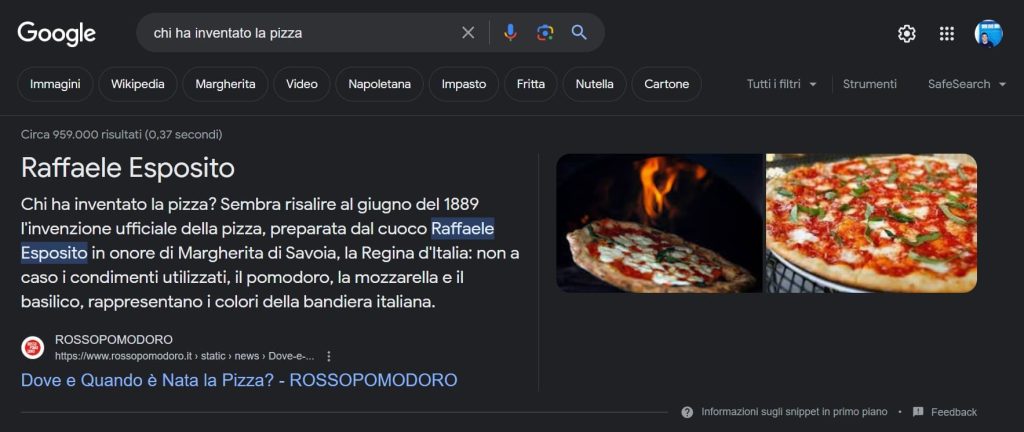Select the Immagini filter chip
The image size is (1024, 432).
point(55,84)
